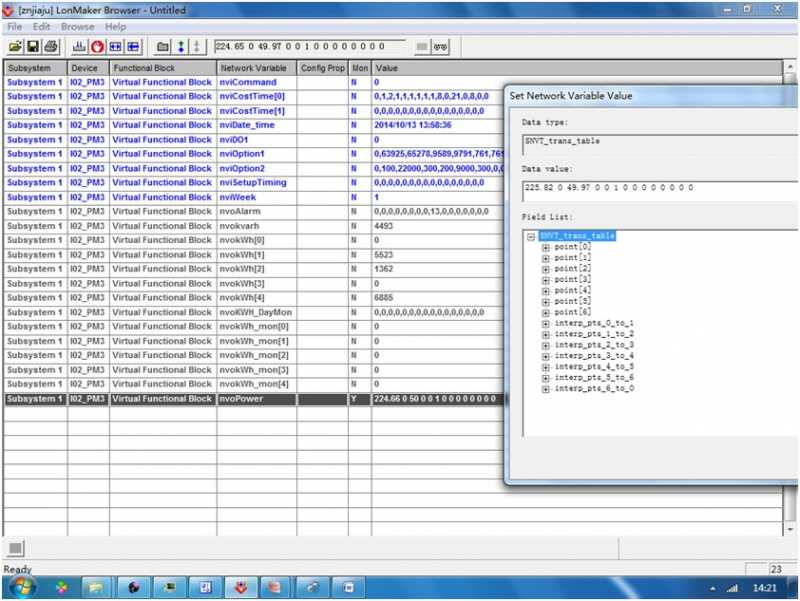Screen dimensions: 800x601
Task: Open the Edit menu
Action: click(41, 27)
